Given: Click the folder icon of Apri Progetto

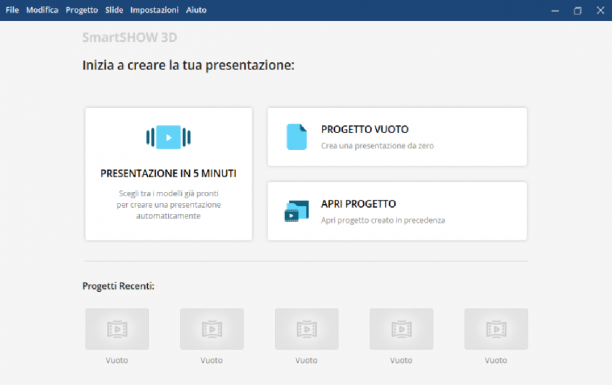Looking at the screenshot, I should click(297, 211).
